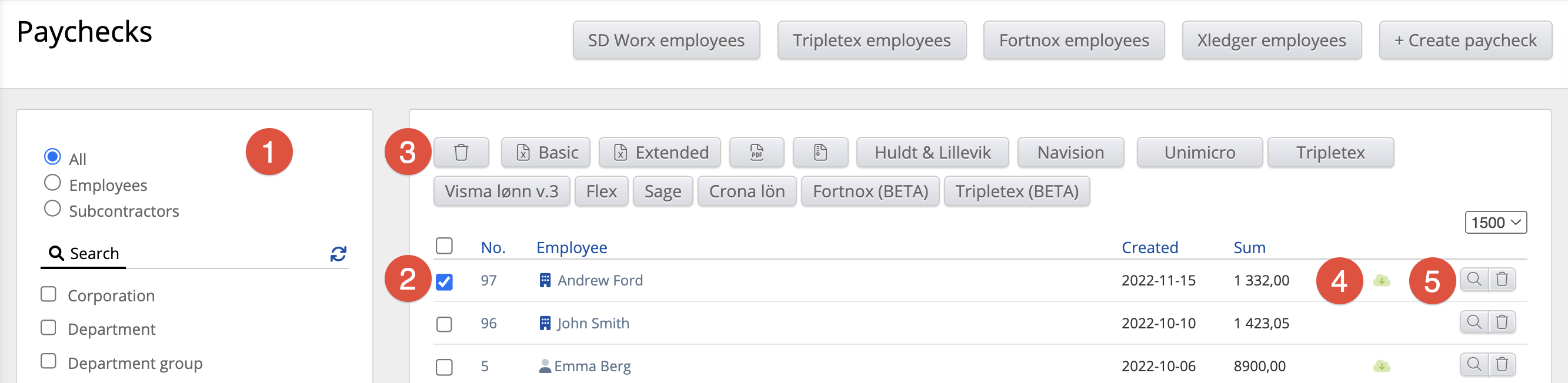Select the Subcontractors radio option
Screen dimensions: 1568x383
pos(53,209)
